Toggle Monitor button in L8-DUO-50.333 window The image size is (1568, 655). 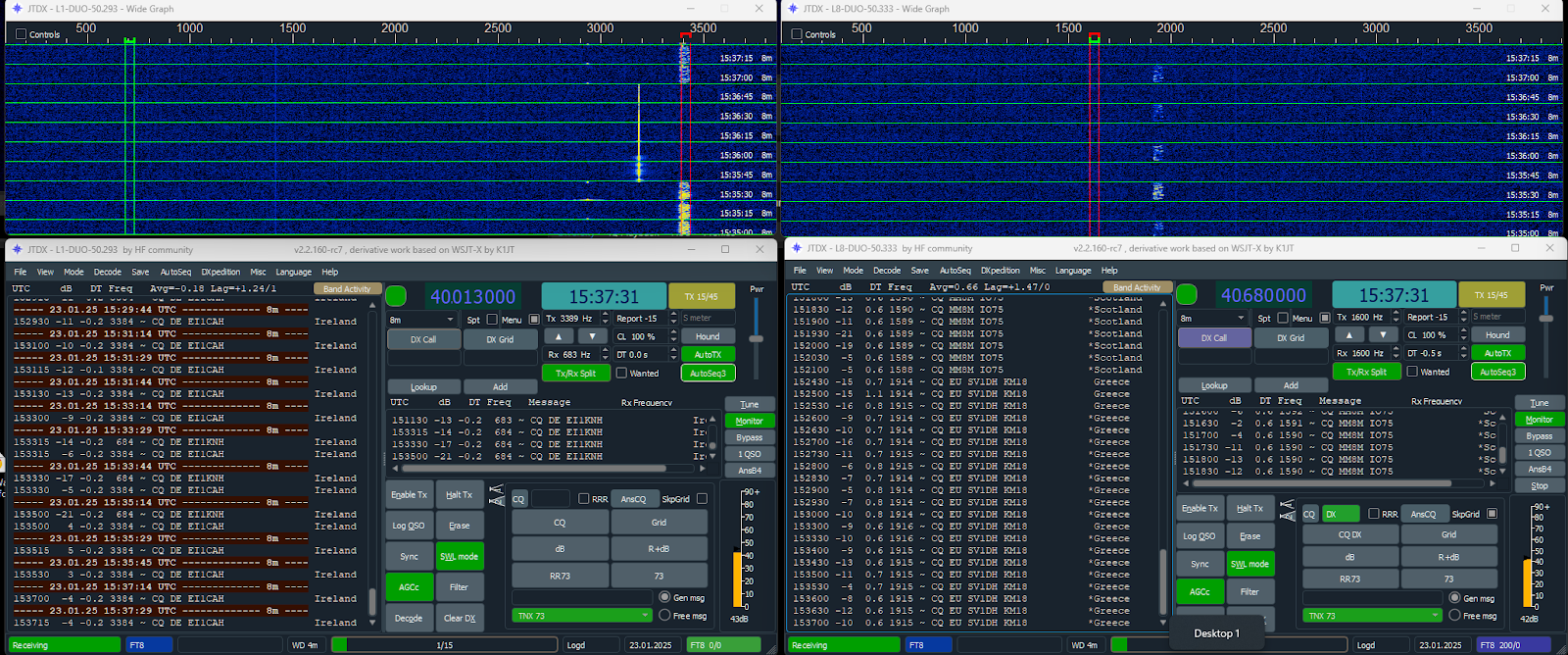[1540, 420]
